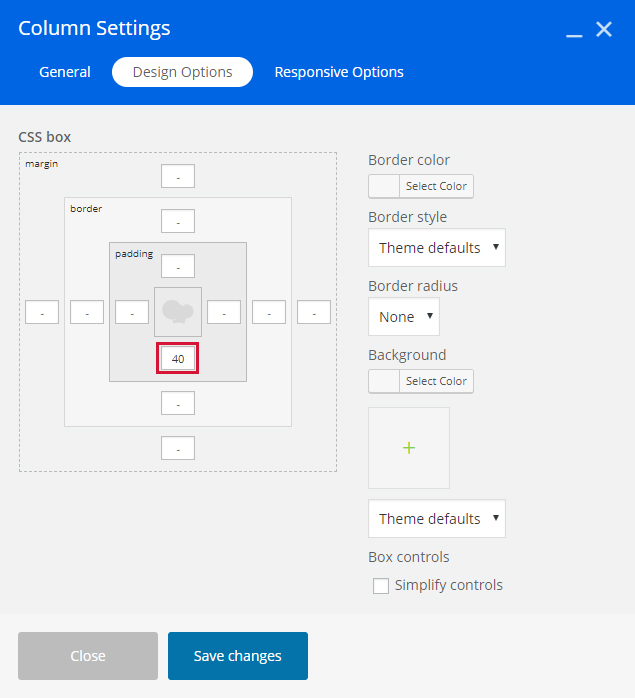The width and height of the screenshot is (635, 698).
Task: Click the cloud logo in the CSS box center
Action: [x=178, y=312]
